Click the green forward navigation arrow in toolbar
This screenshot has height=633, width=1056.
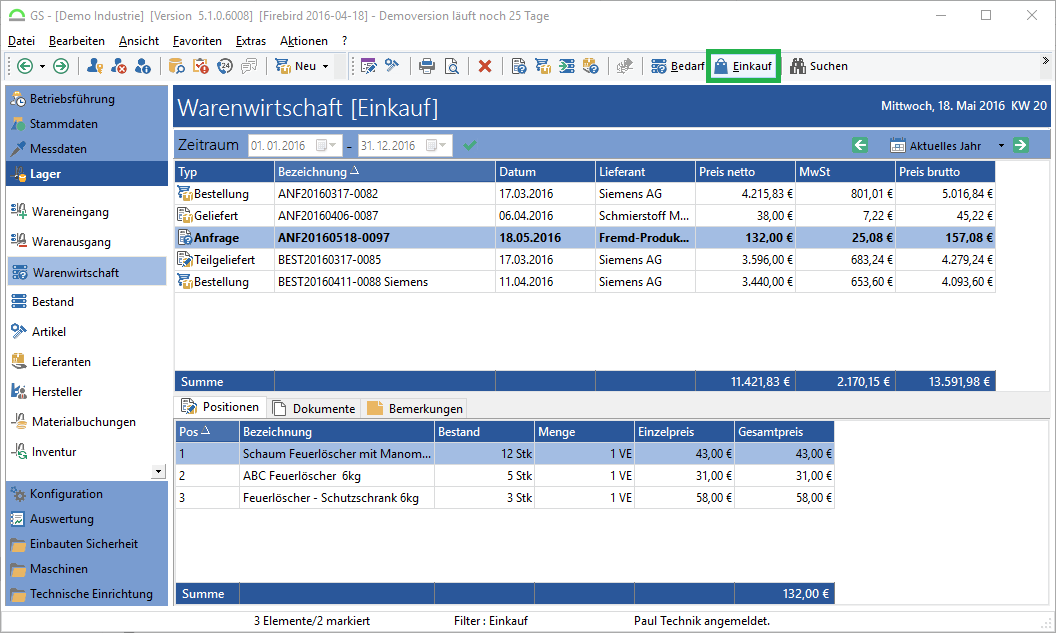coord(61,66)
